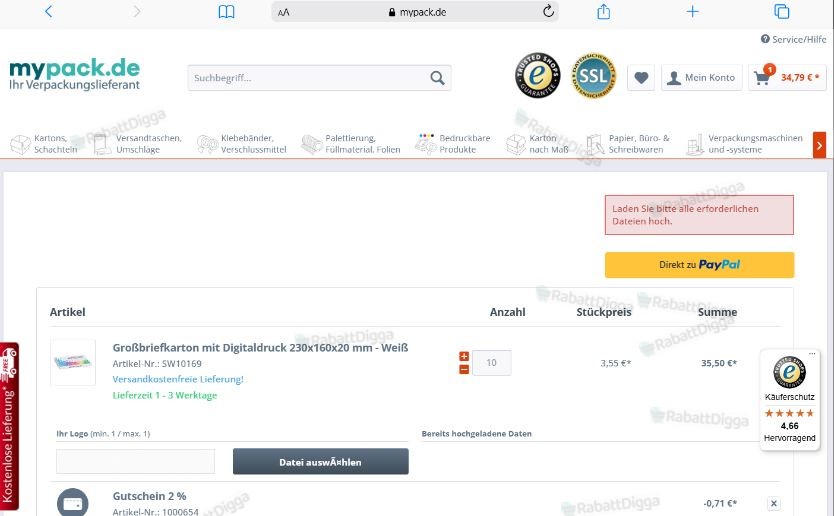Image resolution: width=834 pixels, height=516 pixels.
Task: Open the Käuferschutz widget three-dot menu
Action: (812, 354)
